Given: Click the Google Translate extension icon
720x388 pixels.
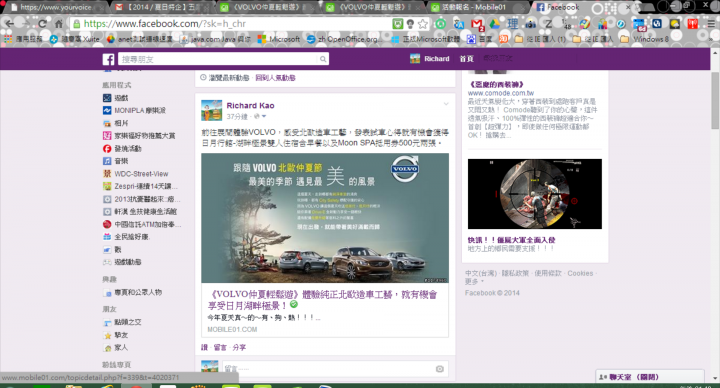Looking at the screenshot, I should pyautogui.click(x=459, y=24).
